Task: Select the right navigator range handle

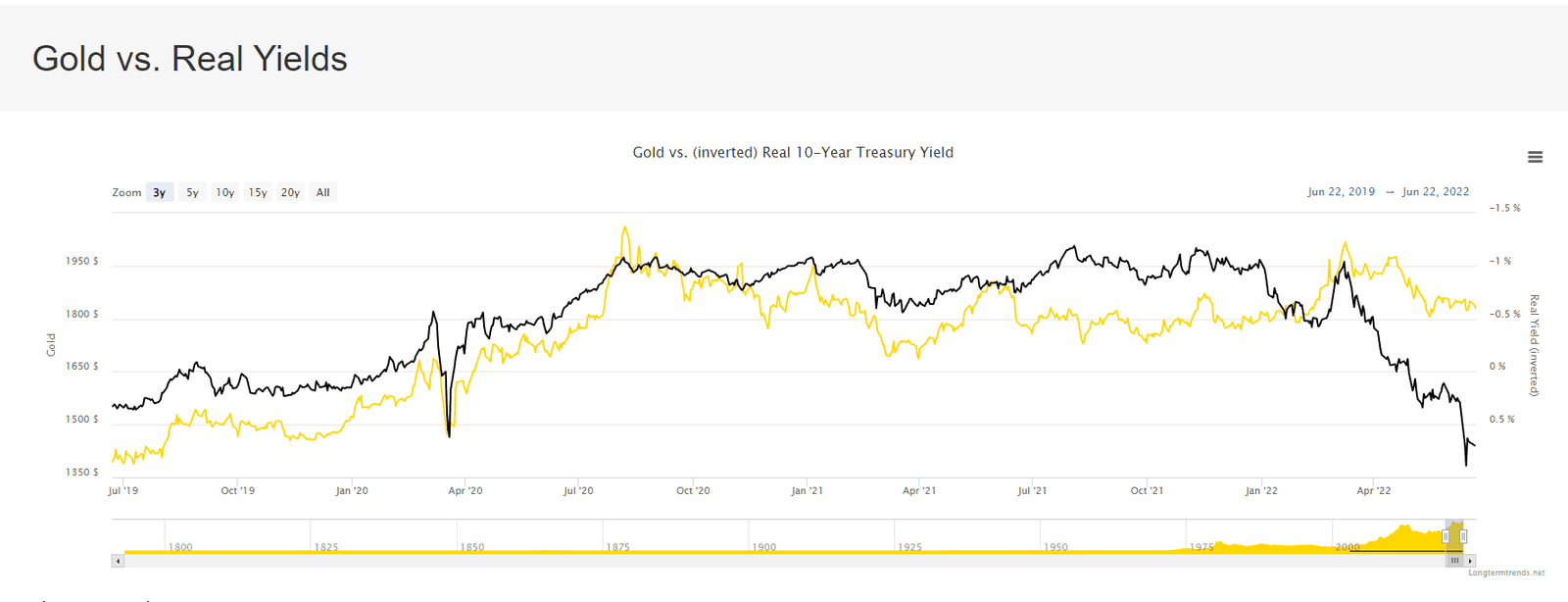Action: coord(1463,536)
